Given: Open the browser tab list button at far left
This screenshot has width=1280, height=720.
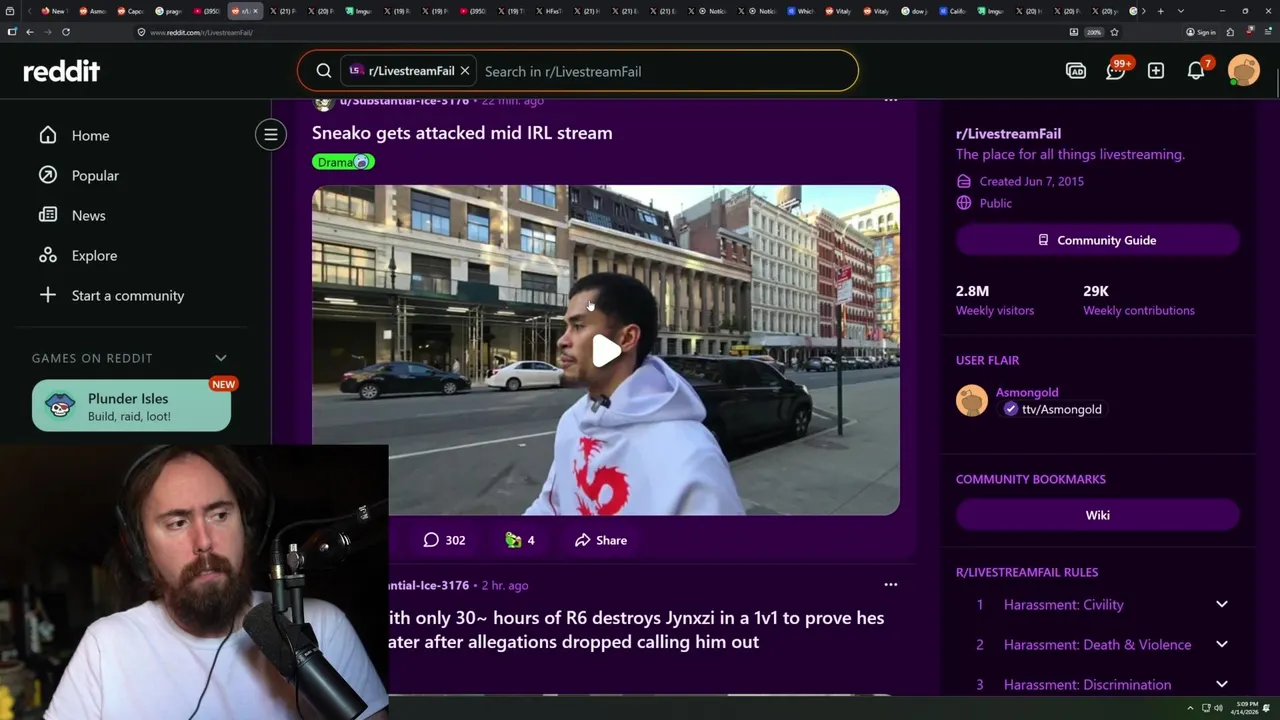Looking at the screenshot, I should [x=11, y=11].
